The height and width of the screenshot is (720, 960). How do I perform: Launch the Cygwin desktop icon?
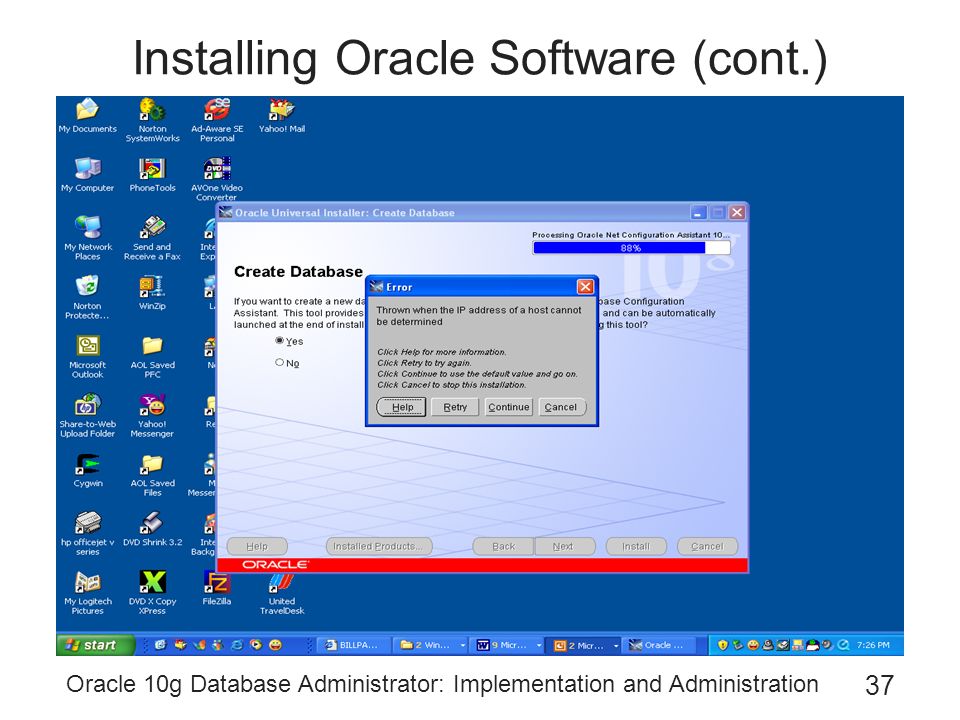(88, 471)
